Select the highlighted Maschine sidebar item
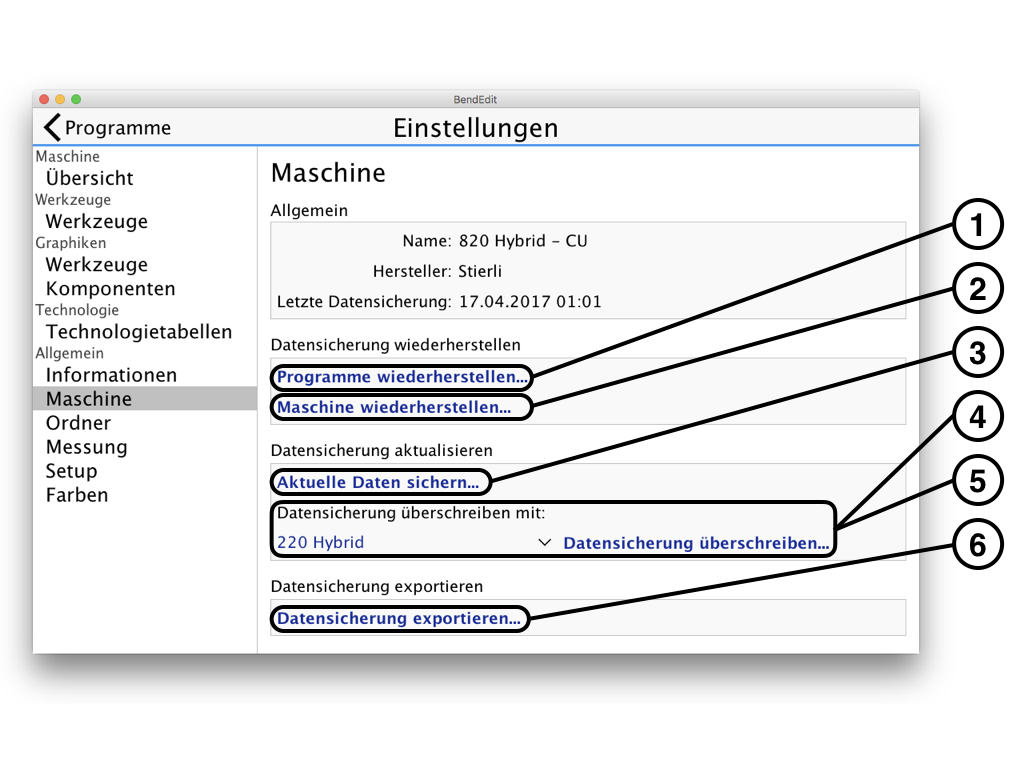 tap(88, 399)
